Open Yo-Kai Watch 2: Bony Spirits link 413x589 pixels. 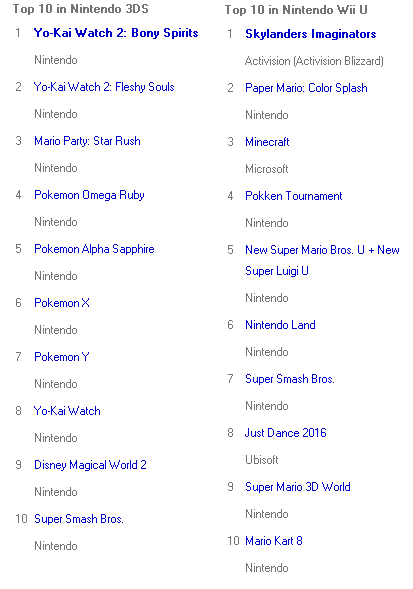click(116, 33)
